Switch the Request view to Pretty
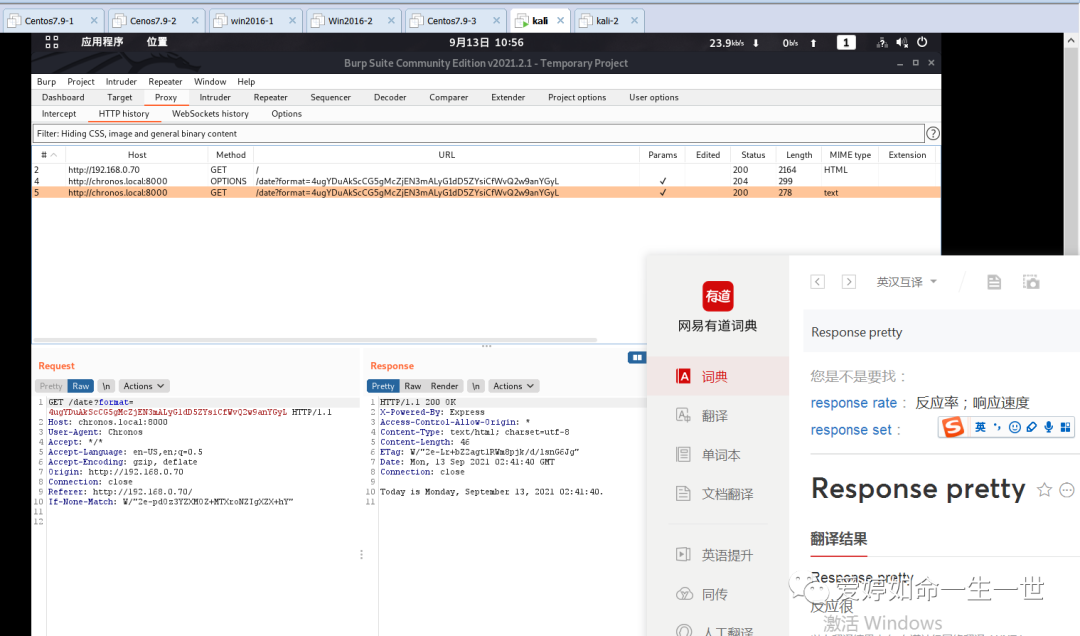 tap(50, 386)
